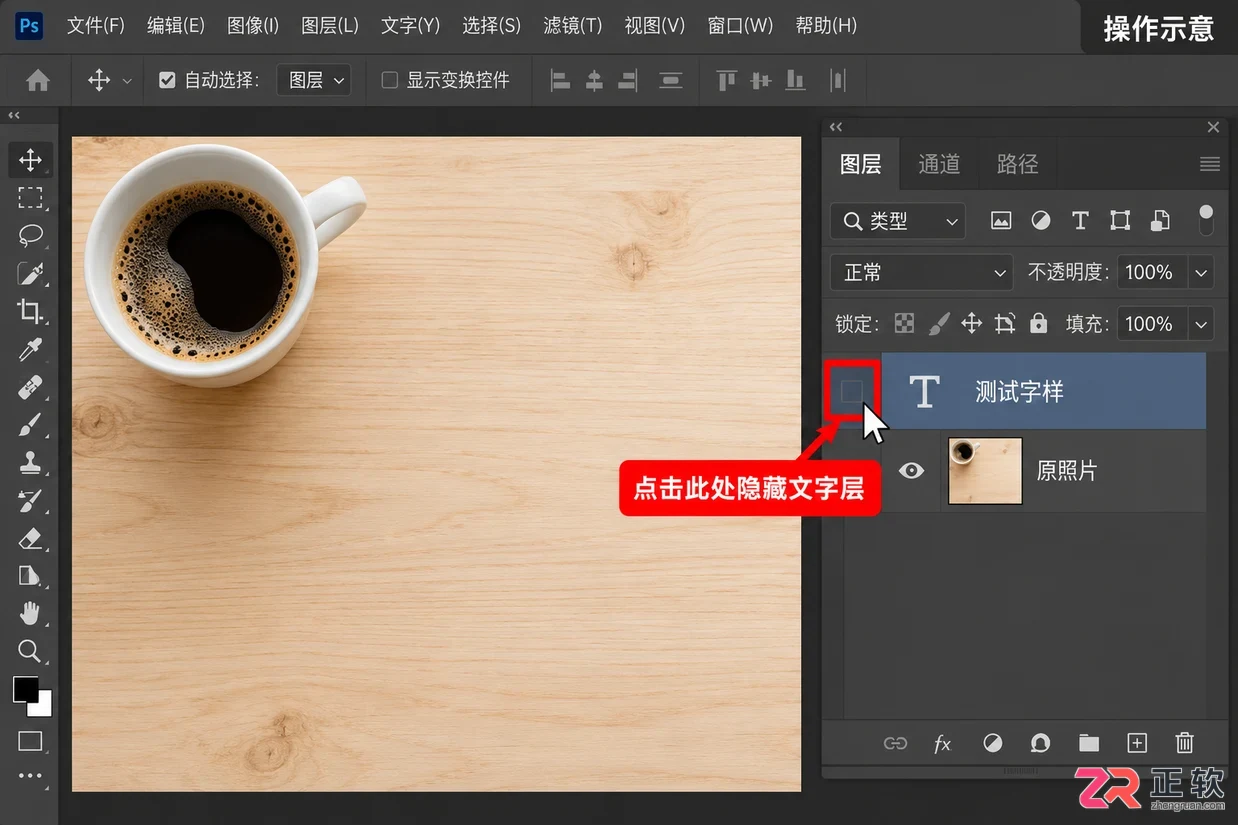
Task: Switch to the 通道 tab
Action: click(939, 164)
